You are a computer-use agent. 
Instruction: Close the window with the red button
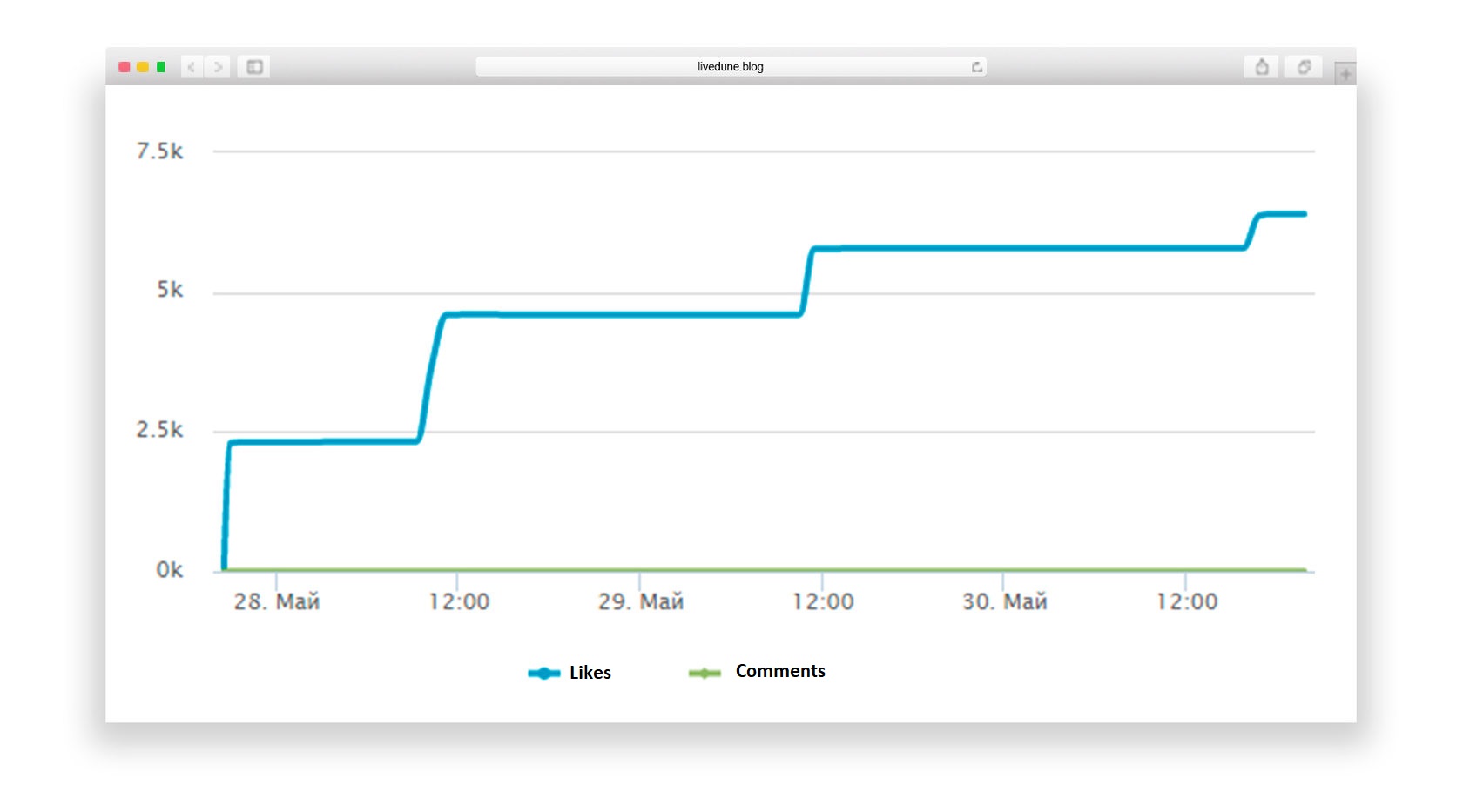tap(125, 67)
